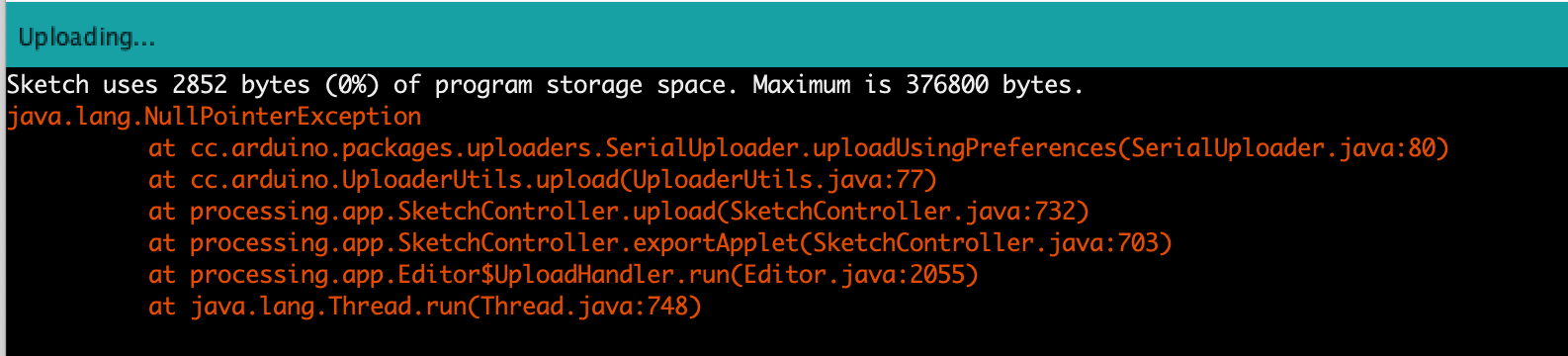Click the Uploading... status message
The width and height of the screenshot is (1568, 356).
pos(87,38)
